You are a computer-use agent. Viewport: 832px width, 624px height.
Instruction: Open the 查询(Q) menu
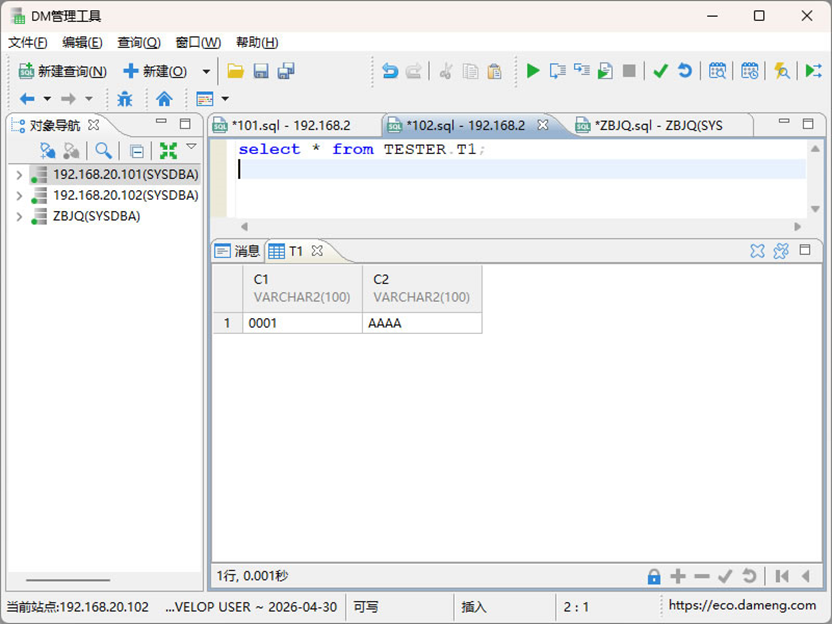pos(138,42)
